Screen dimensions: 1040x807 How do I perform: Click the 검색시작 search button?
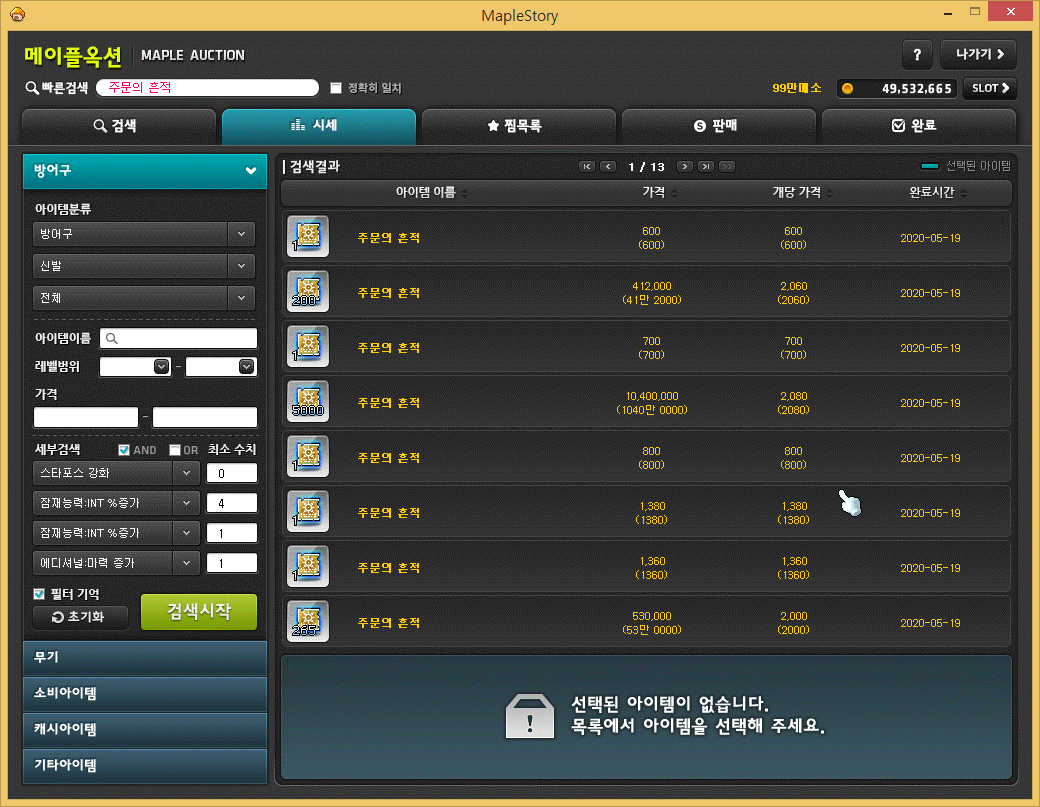pyautogui.click(x=199, y=611)
